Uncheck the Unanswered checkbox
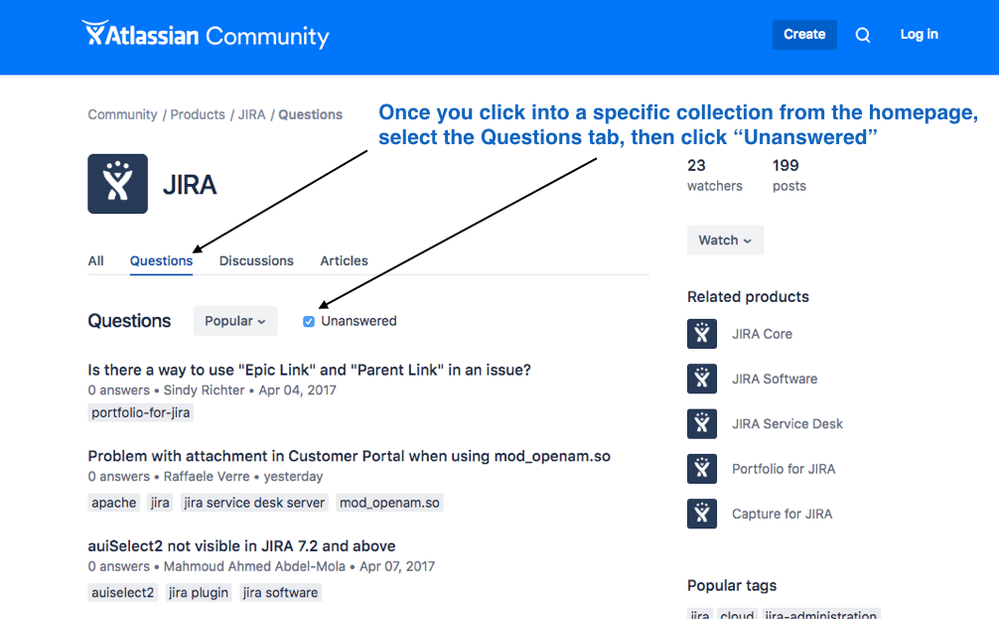Screen dimensions: 999x620 [309, 321]
